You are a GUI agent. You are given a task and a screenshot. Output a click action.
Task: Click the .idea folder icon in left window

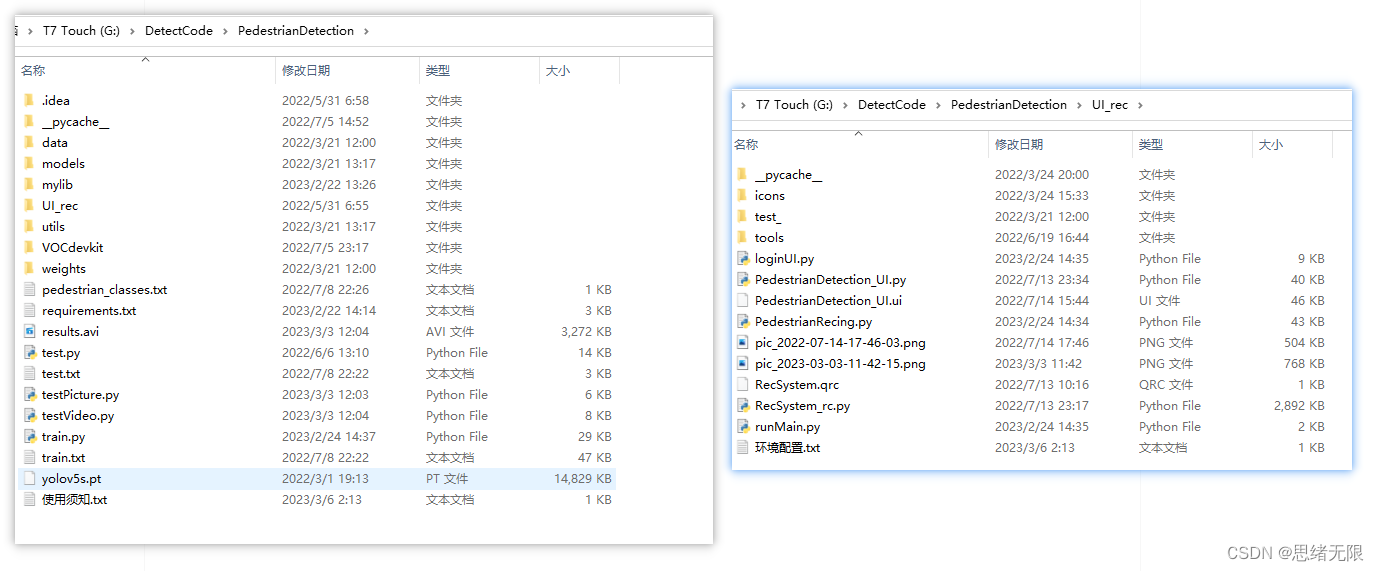[x=29, y=100]
